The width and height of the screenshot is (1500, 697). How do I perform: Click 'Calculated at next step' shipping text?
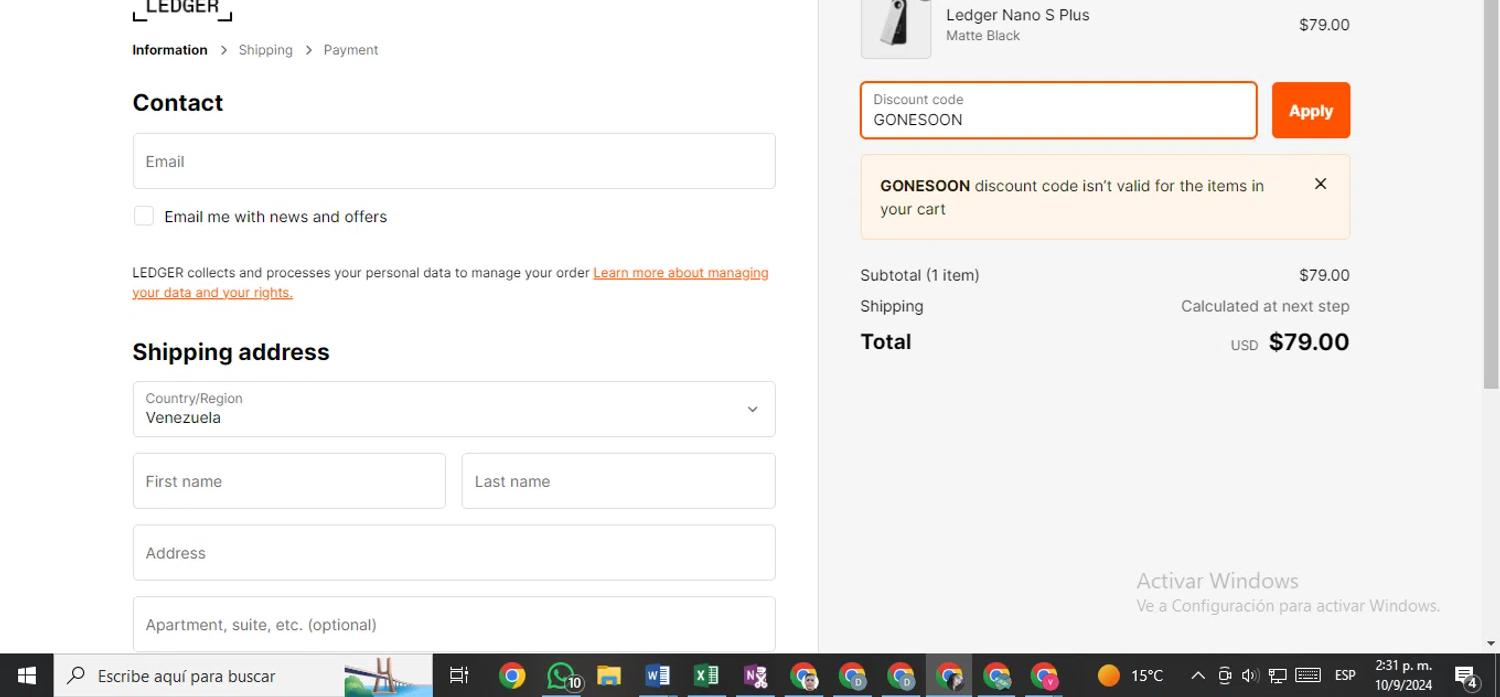[x=1265, y=306]
